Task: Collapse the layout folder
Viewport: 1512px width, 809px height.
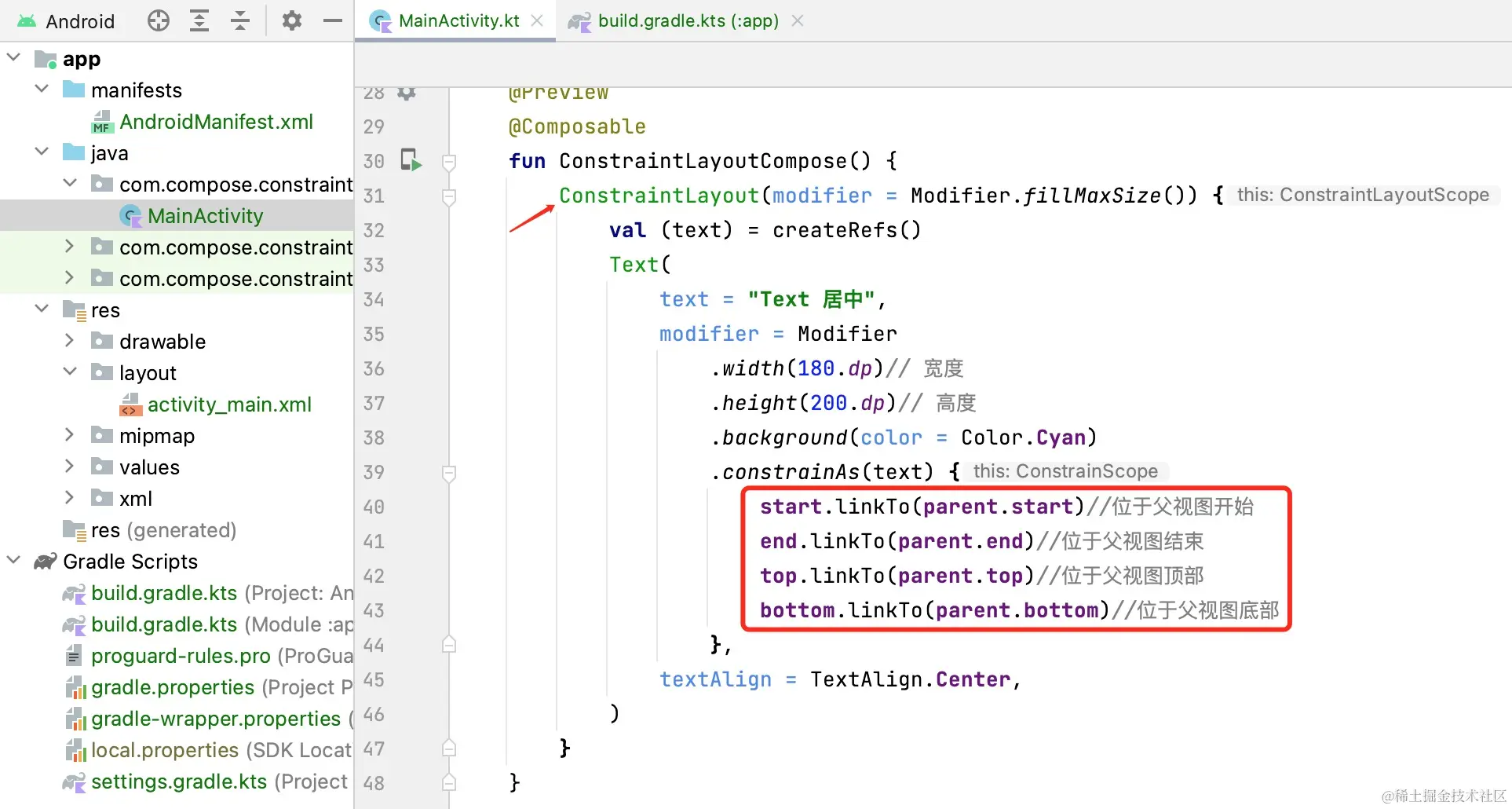Action: click(71, 372)
